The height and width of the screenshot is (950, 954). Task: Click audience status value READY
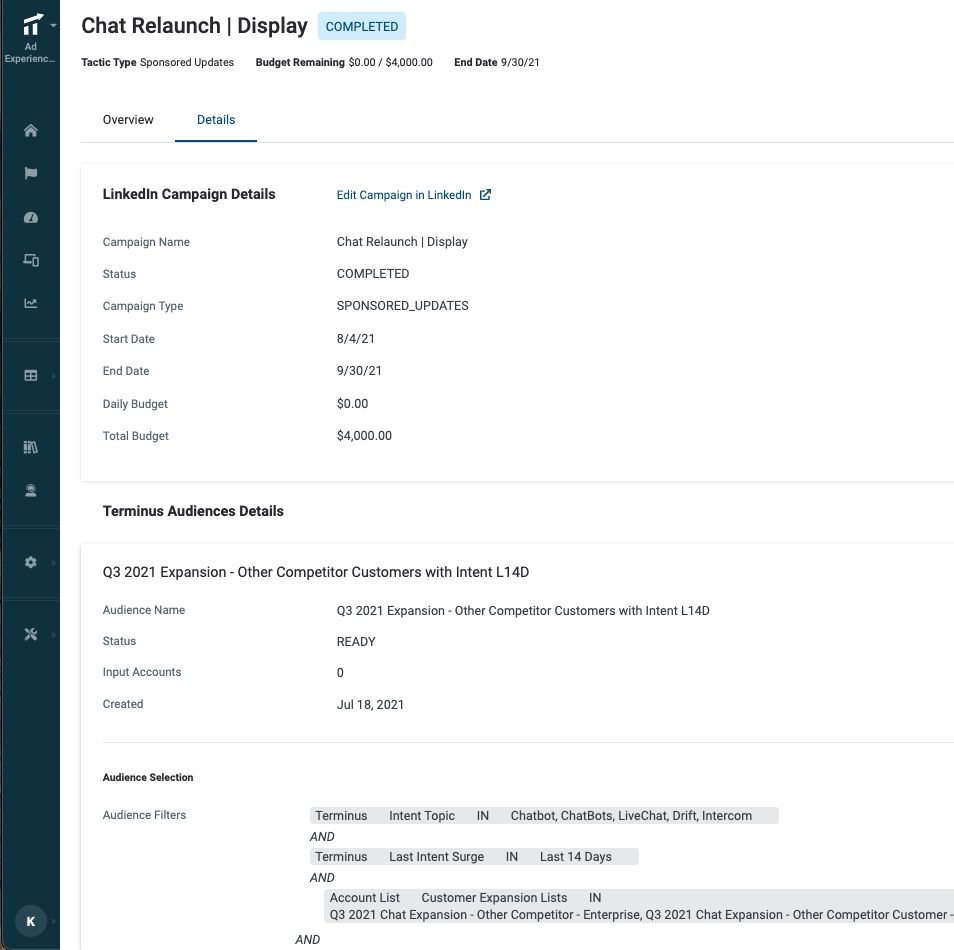pyautogui.click(x=356, y=641)
